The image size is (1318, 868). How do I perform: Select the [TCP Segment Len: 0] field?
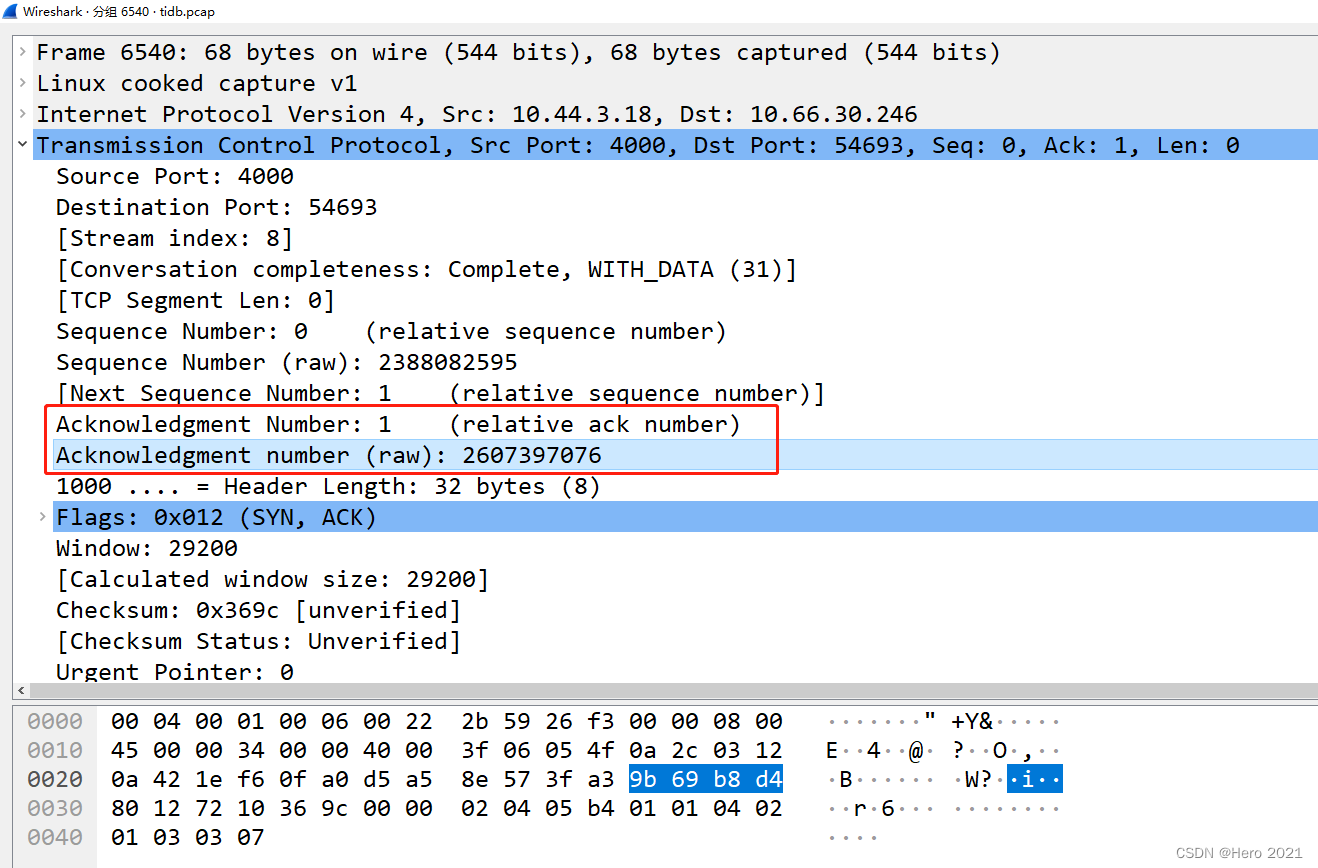[195, 300]
